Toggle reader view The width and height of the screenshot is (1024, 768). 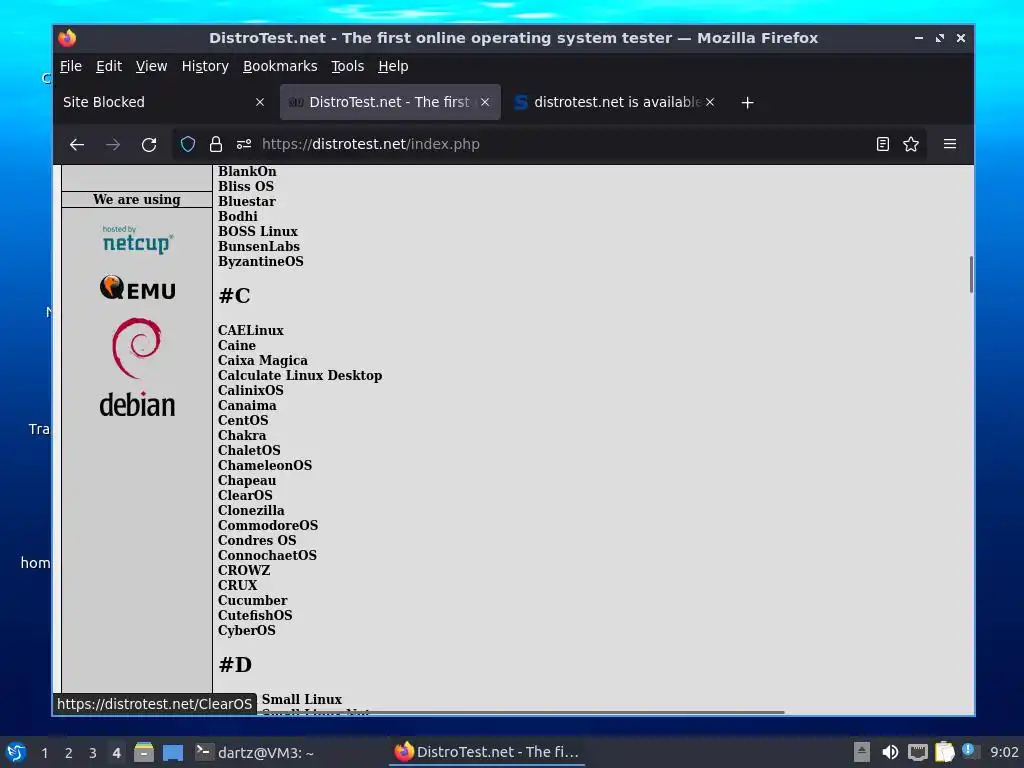pos(882,144)
